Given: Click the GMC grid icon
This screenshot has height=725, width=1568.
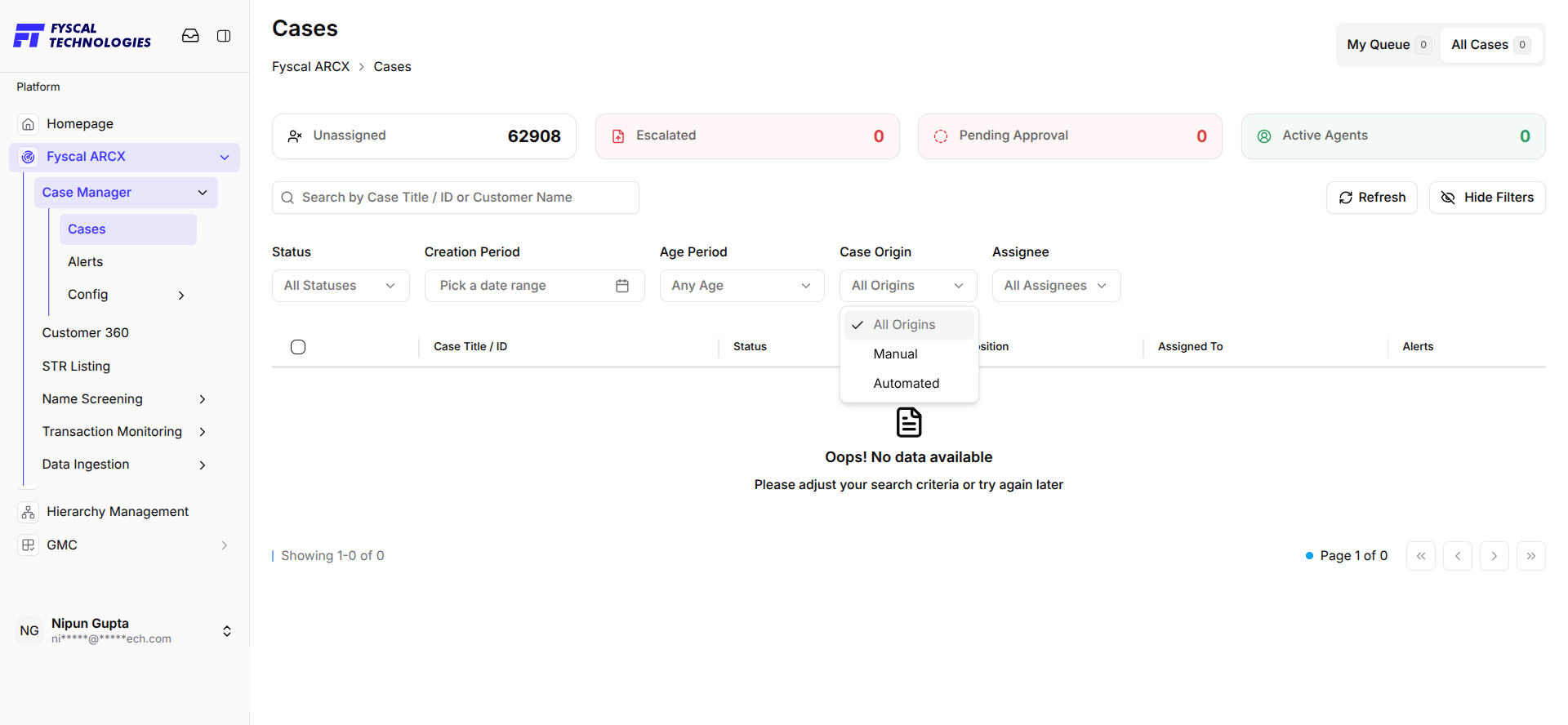Looking at the screenshot, I should (29, 545).
